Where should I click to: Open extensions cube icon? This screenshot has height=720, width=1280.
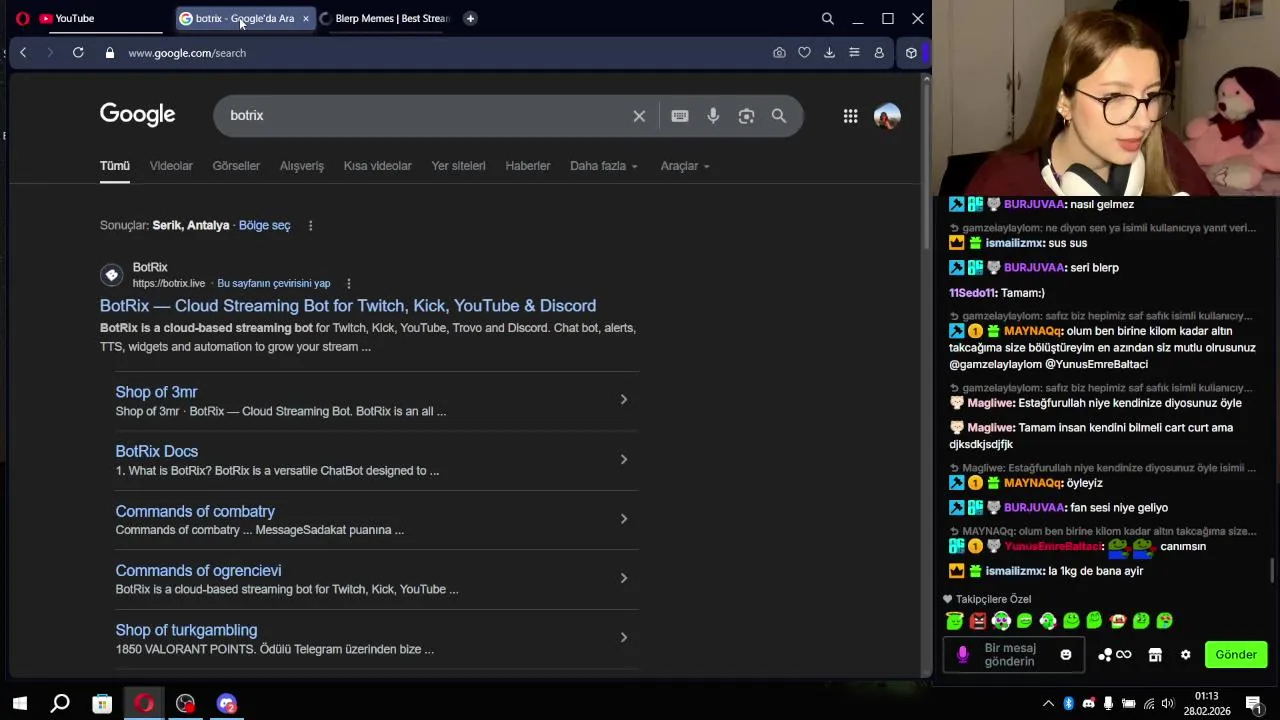[911, 53]
